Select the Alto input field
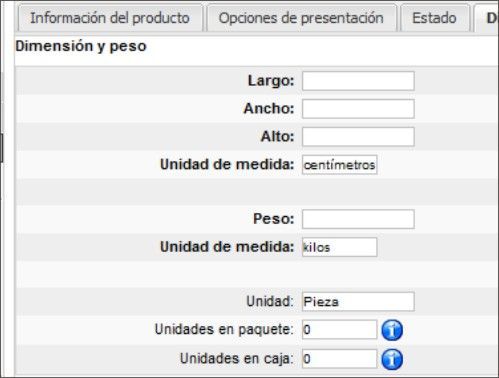 coord(358,137)
